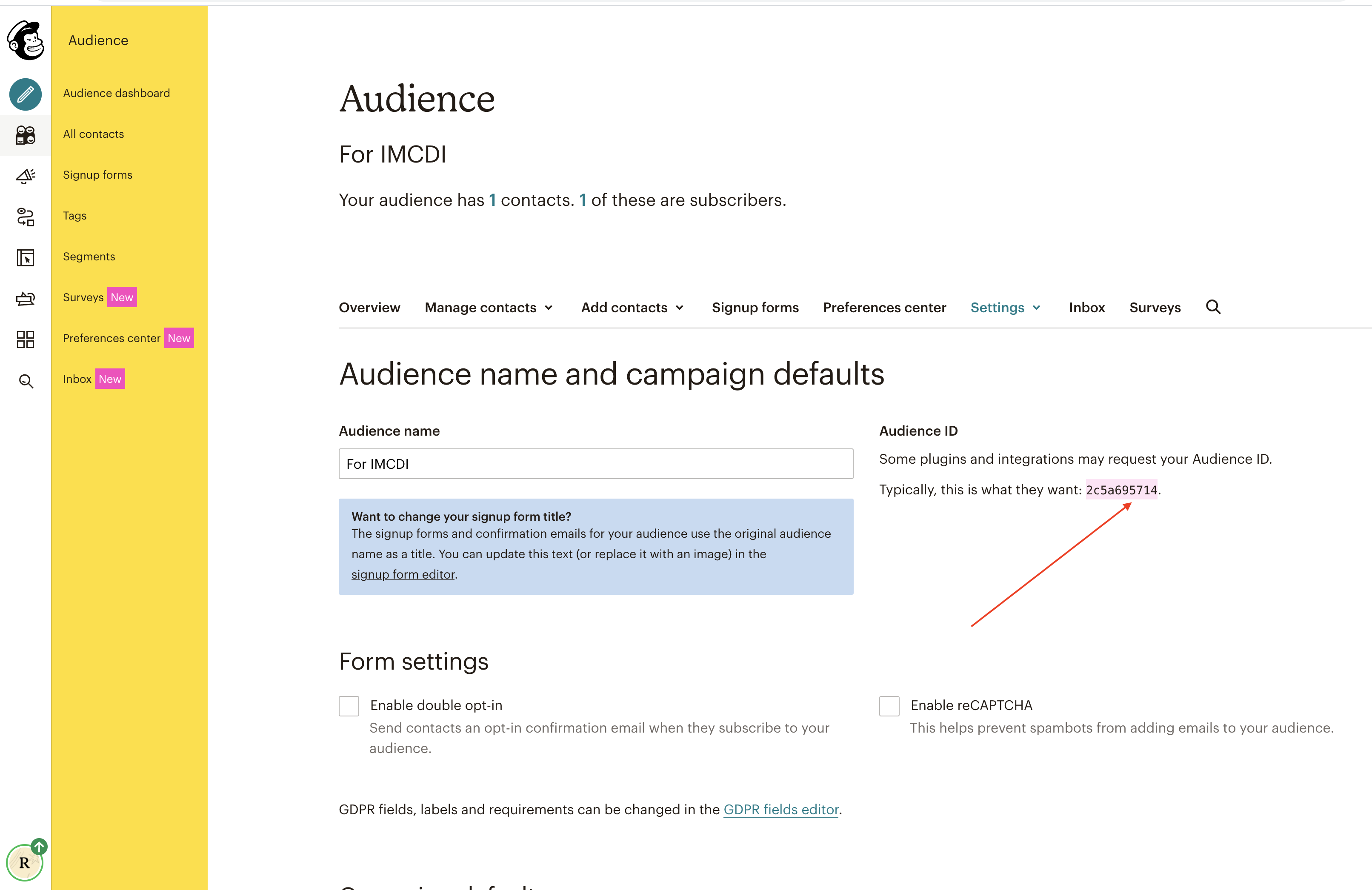Expand the Settings dropdown

click(x=1005, y=307)
